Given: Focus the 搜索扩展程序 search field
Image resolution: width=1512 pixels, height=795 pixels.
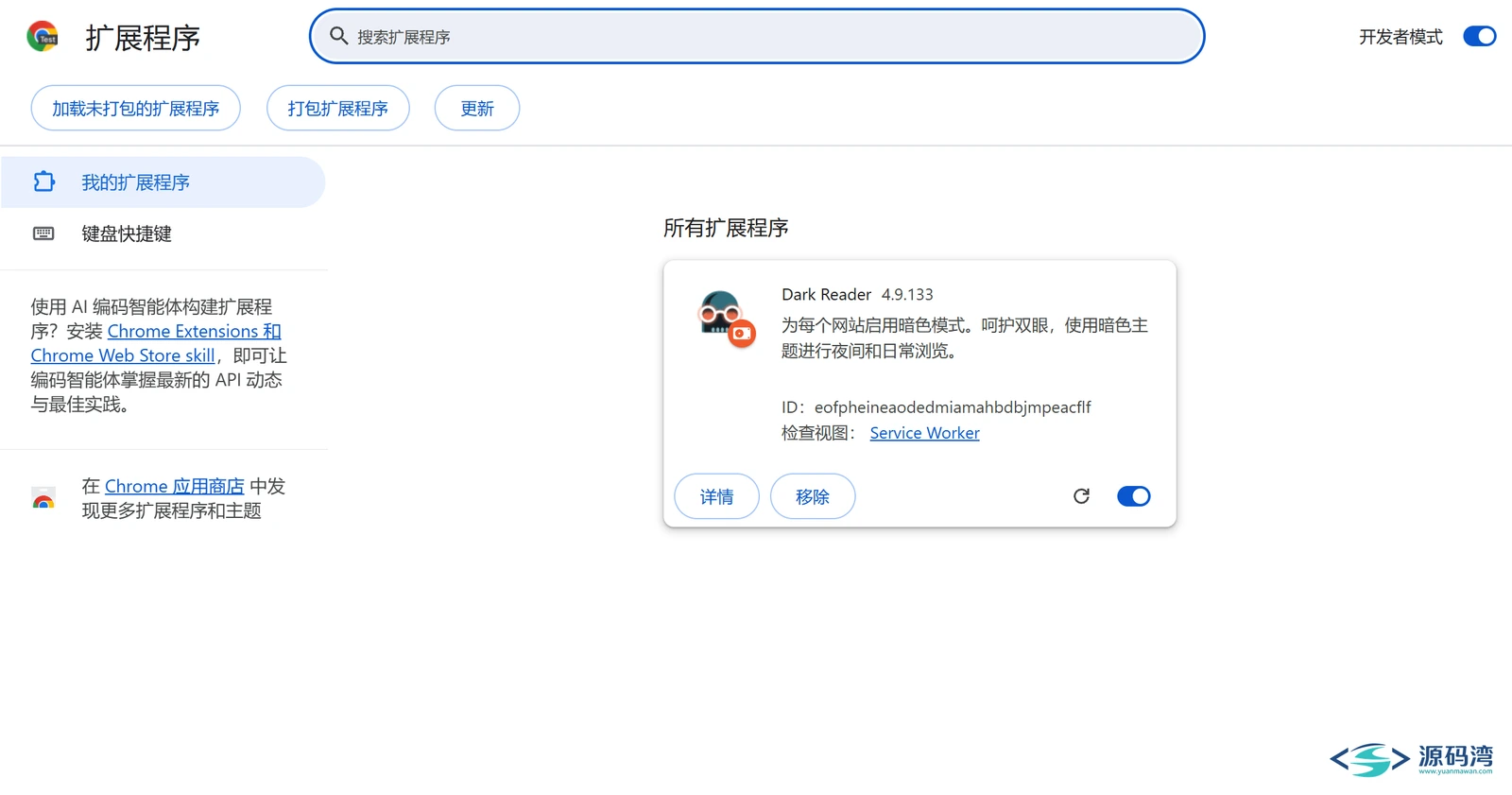Looking at the screenshot, I should [x=757, y=36].
